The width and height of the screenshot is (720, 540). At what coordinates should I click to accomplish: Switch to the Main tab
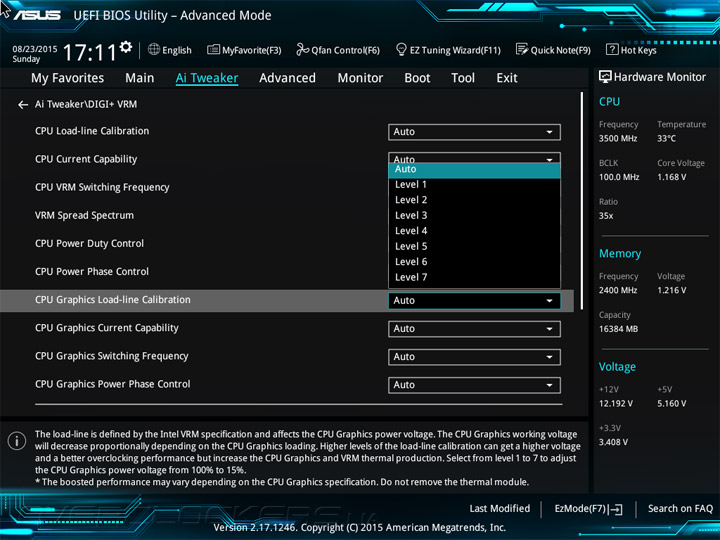pyautogui.click(x=140, y=78)
